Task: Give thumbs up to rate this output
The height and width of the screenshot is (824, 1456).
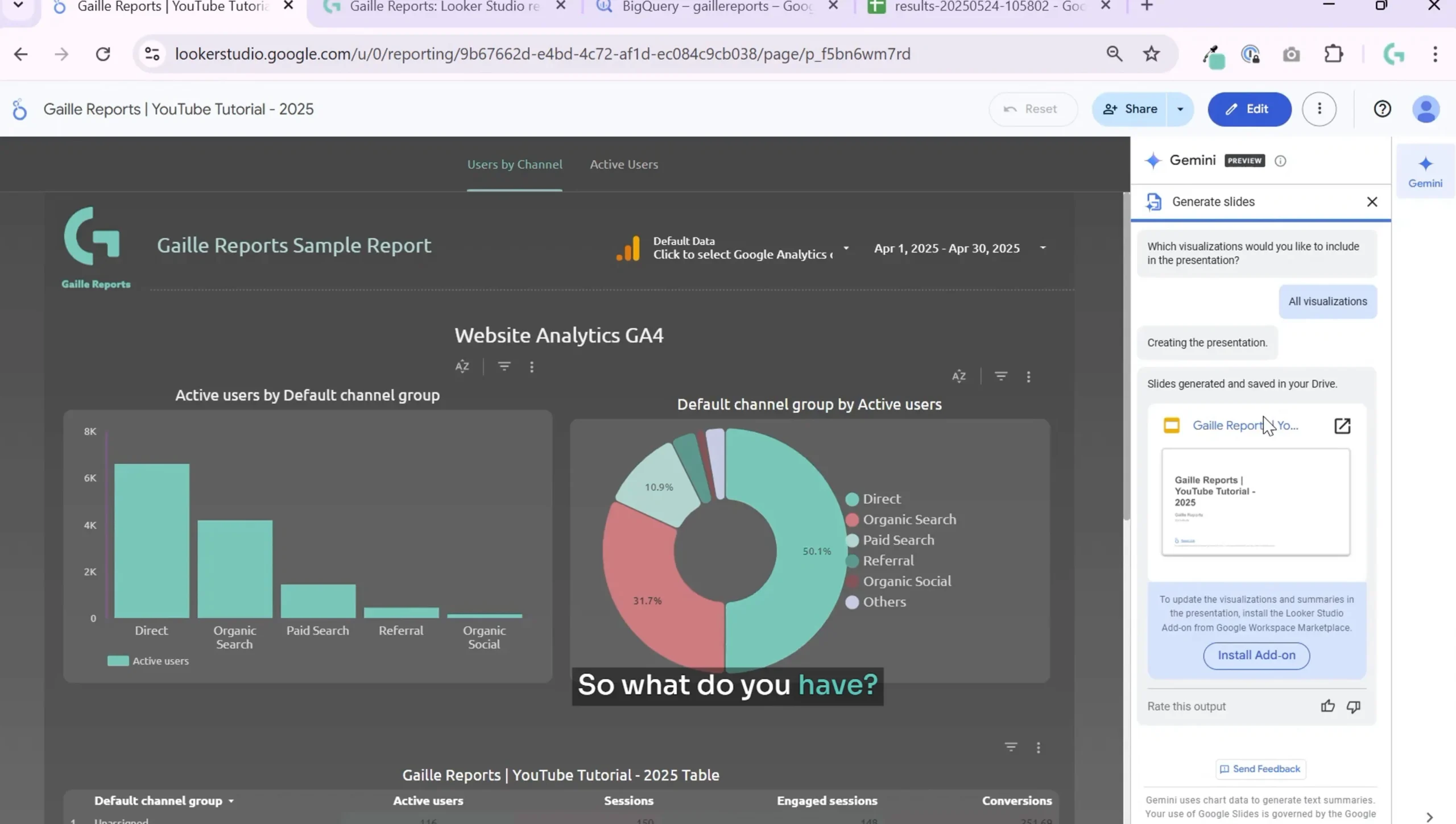Action: tap(1327, 706)
